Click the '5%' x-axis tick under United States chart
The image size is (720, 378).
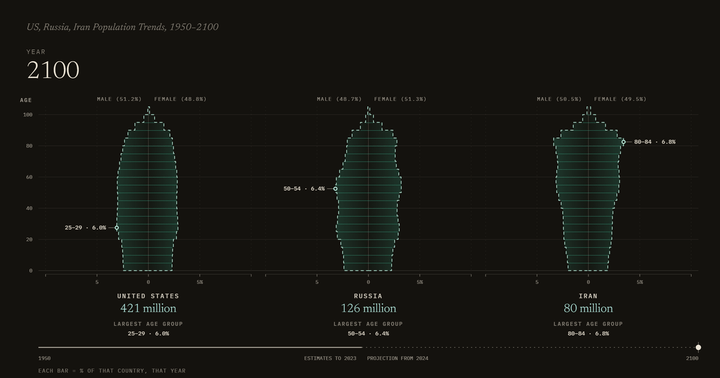(x=200, y=282)
